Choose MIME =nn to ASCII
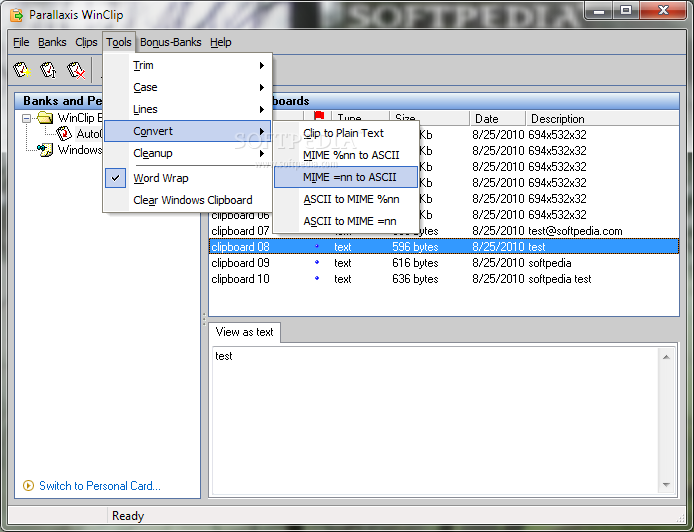 (x=346, y=177)
